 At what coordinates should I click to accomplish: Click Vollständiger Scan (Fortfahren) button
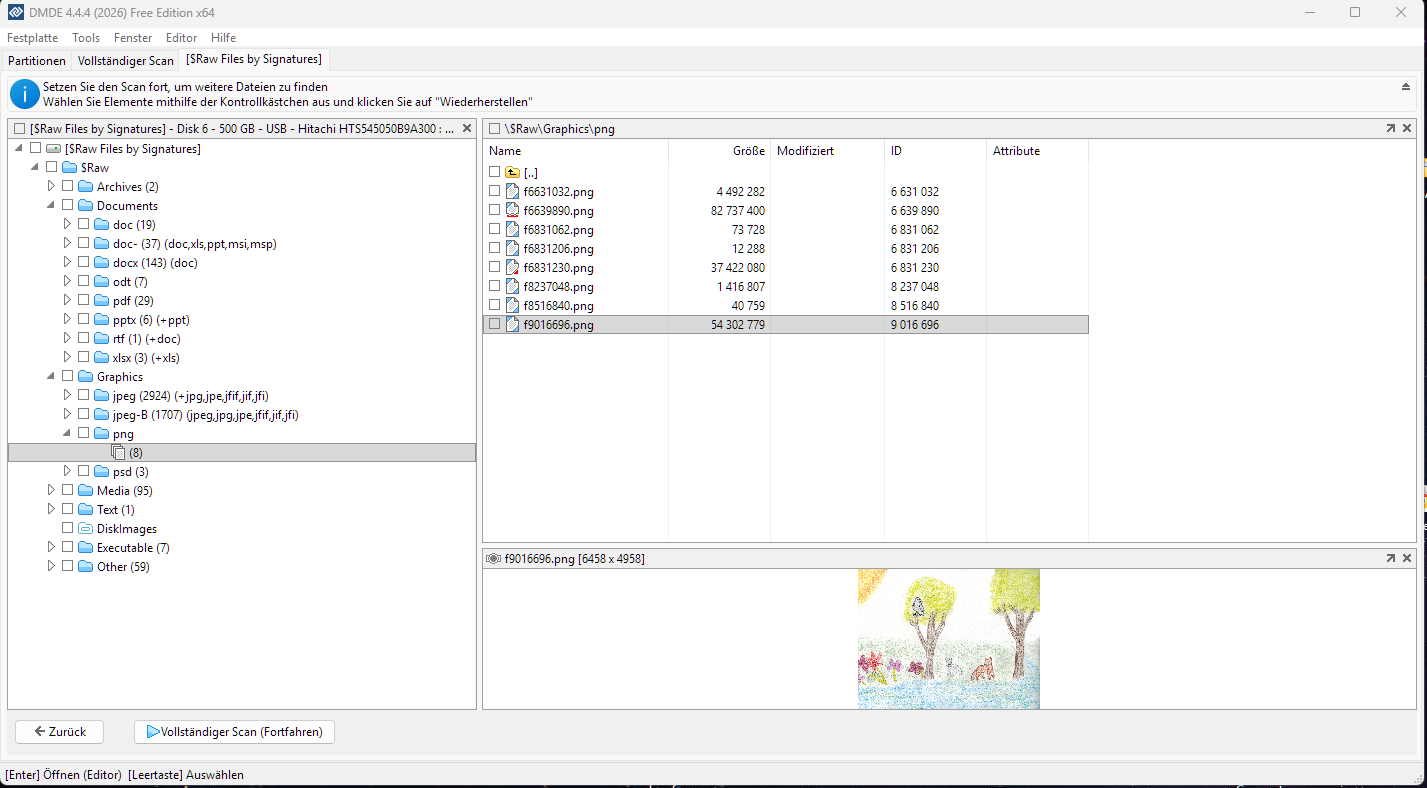(x=234, y=732)
